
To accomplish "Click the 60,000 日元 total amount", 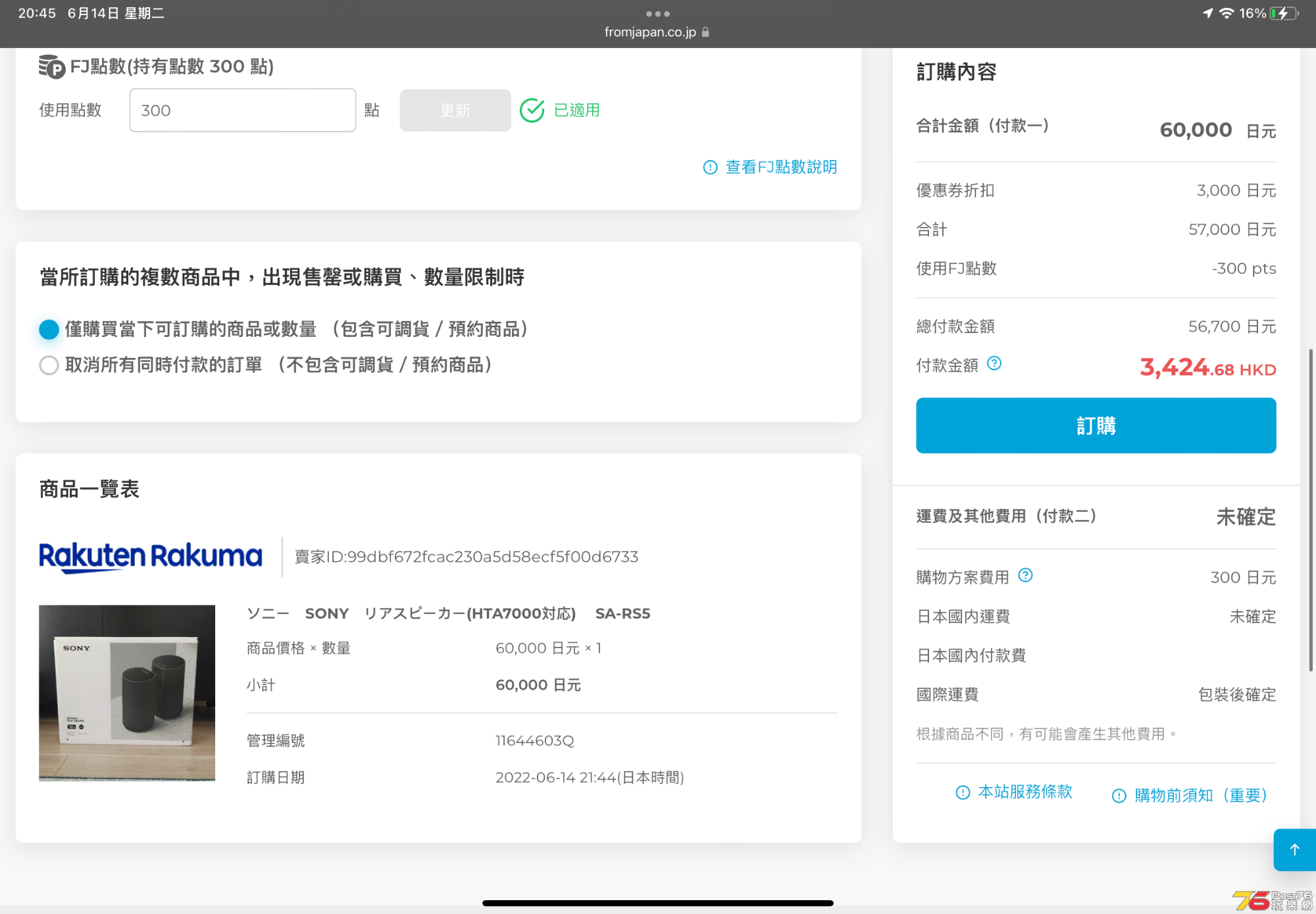I will [1218, 130].
